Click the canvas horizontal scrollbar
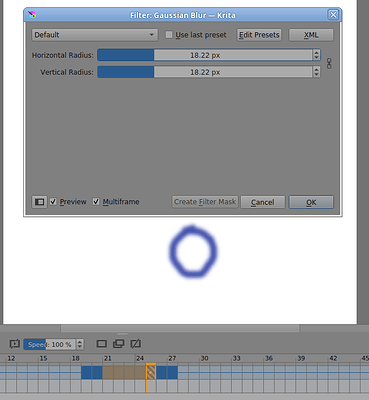The image size is (369, 400). pos(180,328)
